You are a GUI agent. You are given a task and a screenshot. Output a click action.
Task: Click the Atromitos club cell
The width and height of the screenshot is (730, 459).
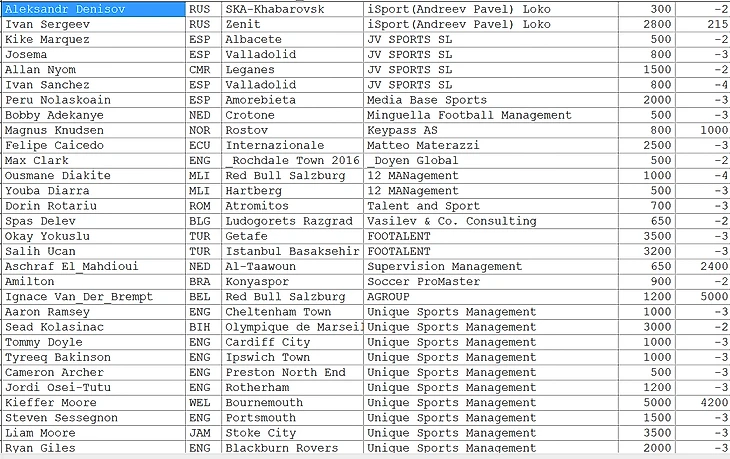[x=292, y=206]
